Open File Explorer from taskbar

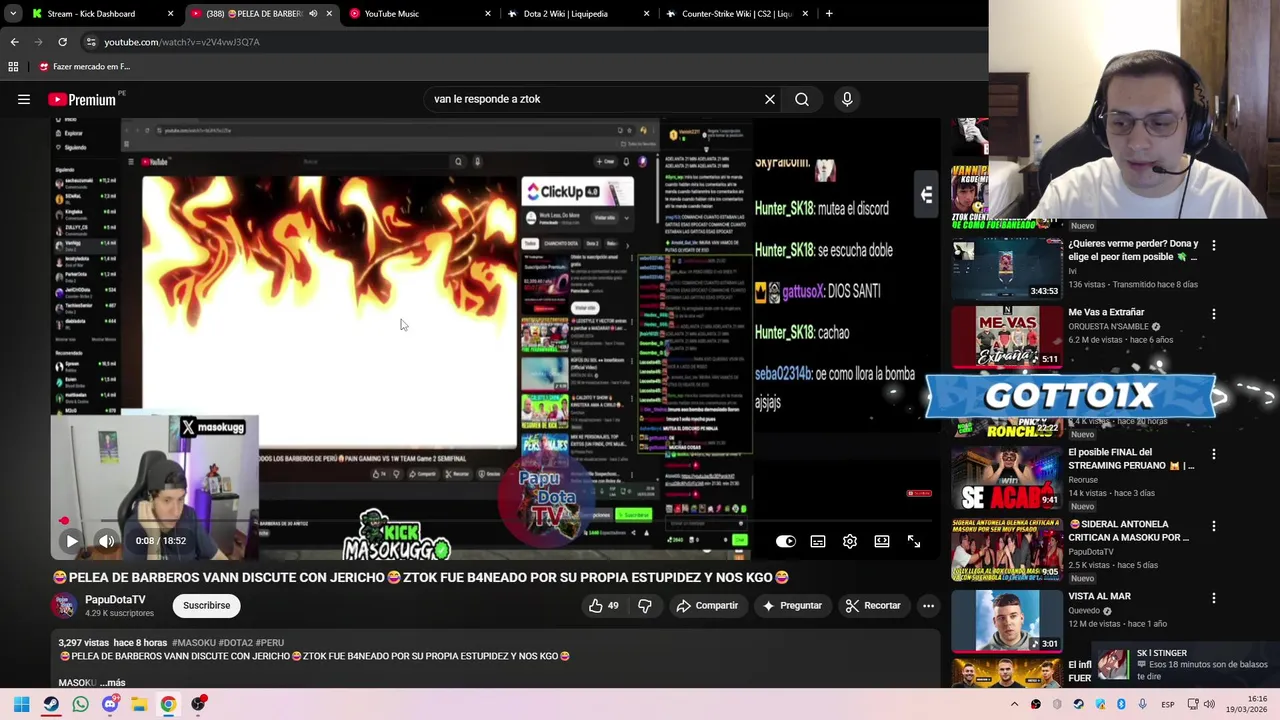(139, 704)
